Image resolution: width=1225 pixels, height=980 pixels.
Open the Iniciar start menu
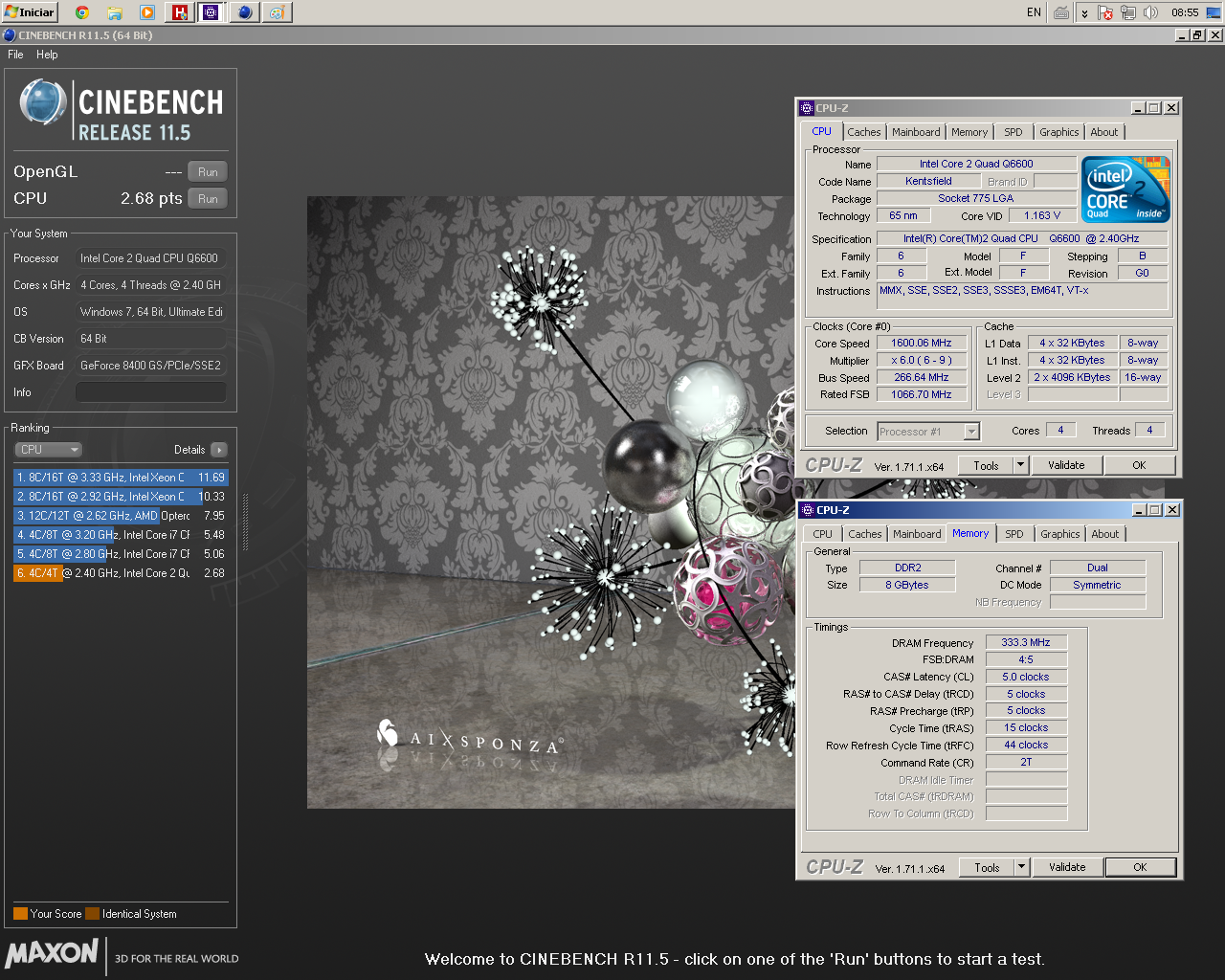tap(30, 12)
